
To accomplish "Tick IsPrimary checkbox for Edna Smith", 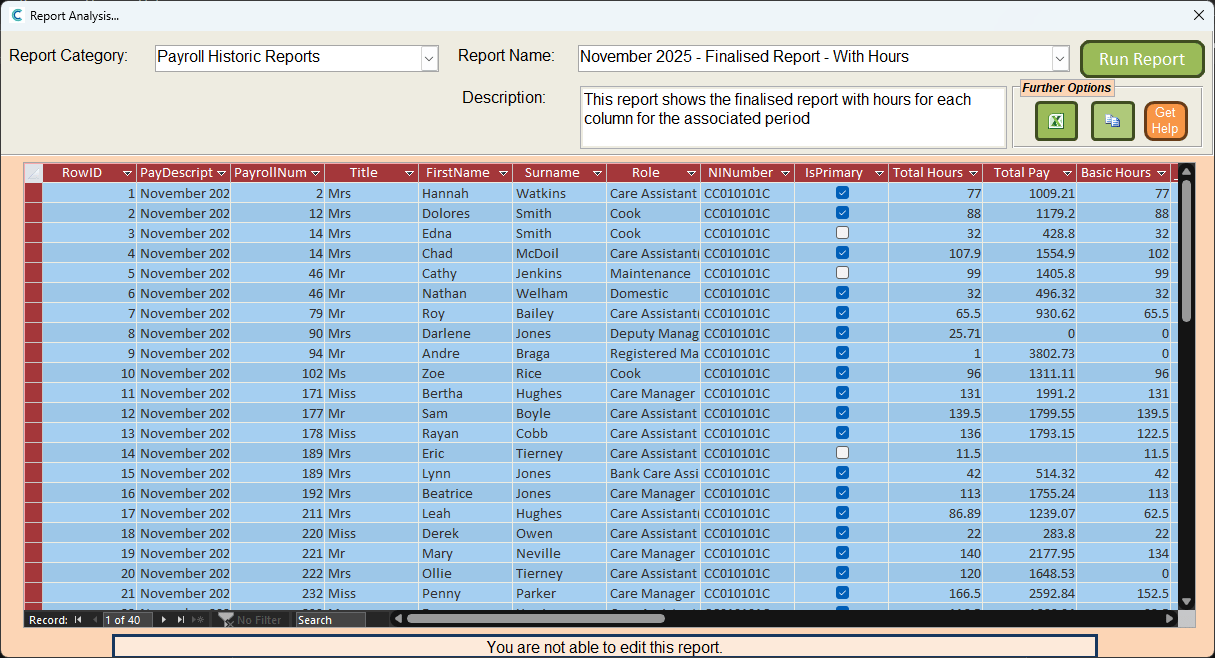I will 842,233.
